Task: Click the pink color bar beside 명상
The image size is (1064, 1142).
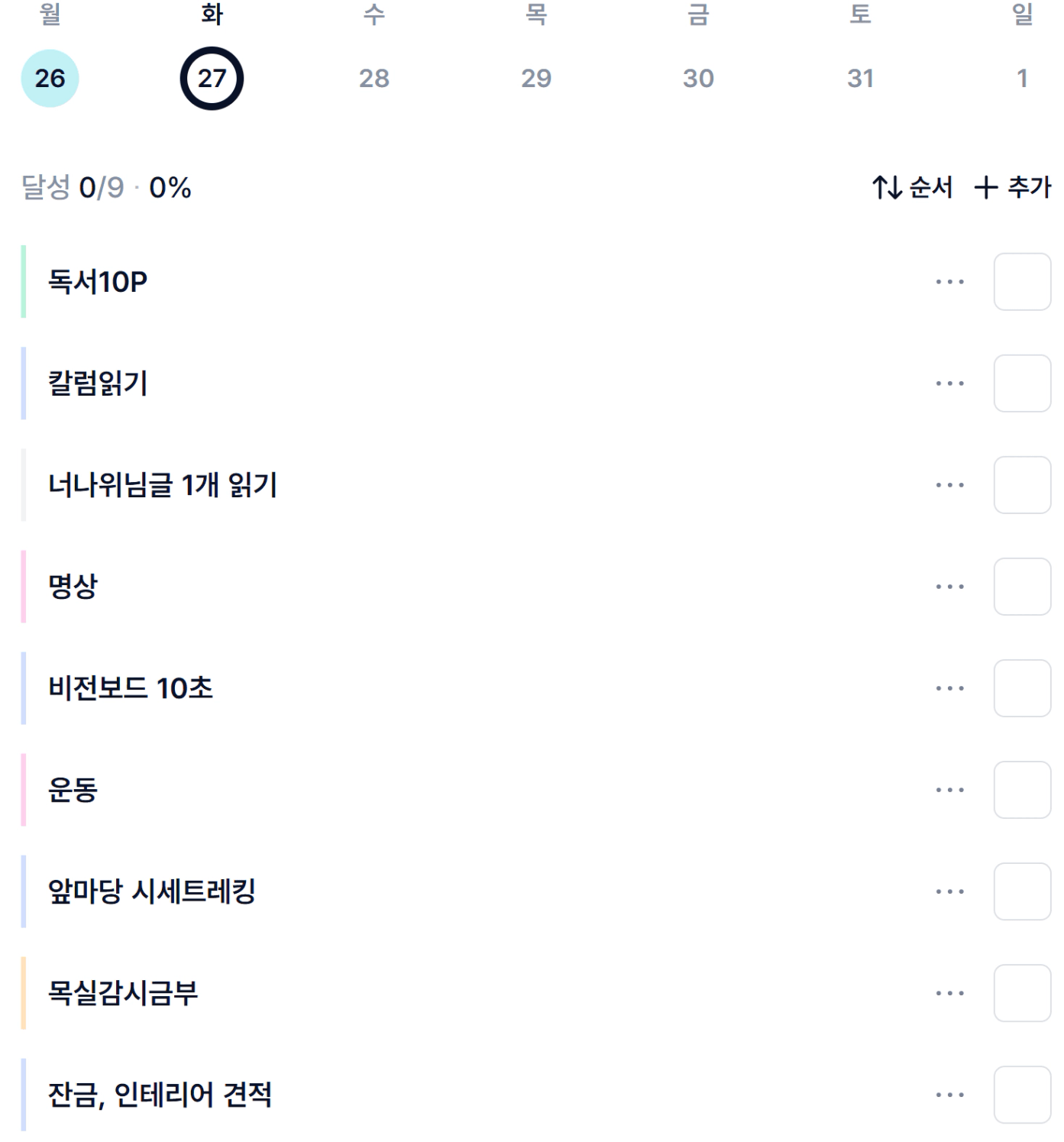Action: tap(24, 587)
